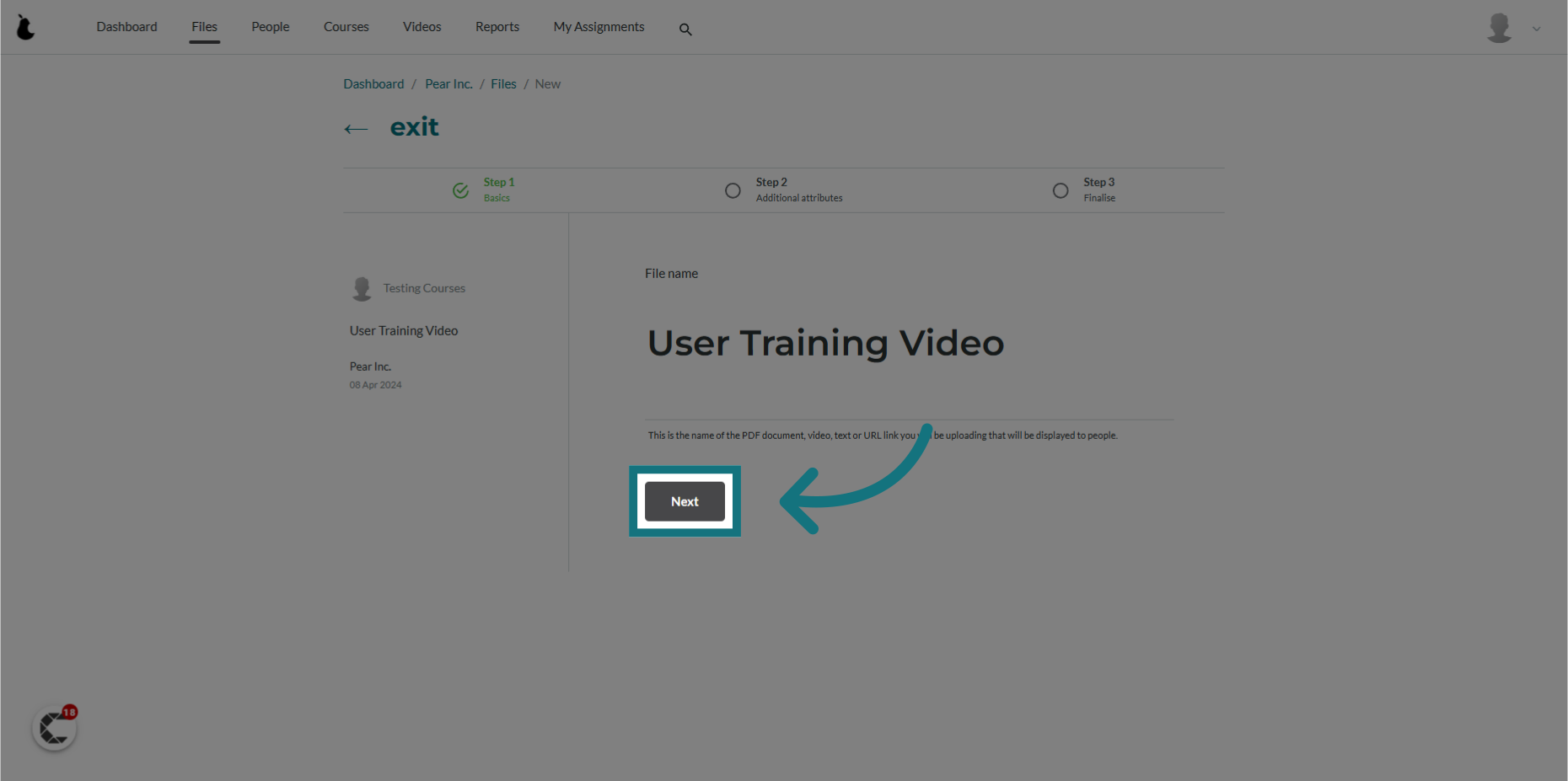Click the User Training Video name field
Viewport: 1568px width, 781px height.
(x=909, y=343)
